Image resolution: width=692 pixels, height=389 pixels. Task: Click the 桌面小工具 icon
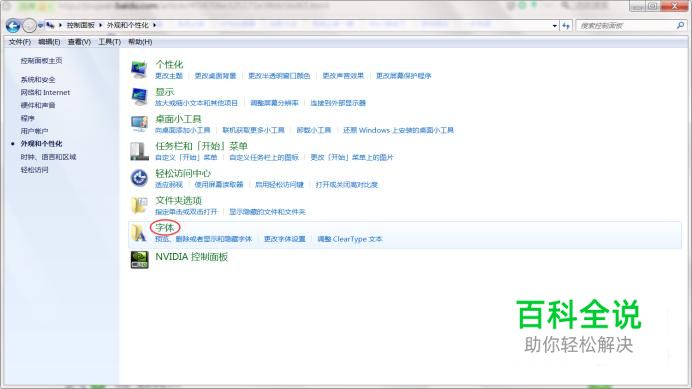click(139, 124)
